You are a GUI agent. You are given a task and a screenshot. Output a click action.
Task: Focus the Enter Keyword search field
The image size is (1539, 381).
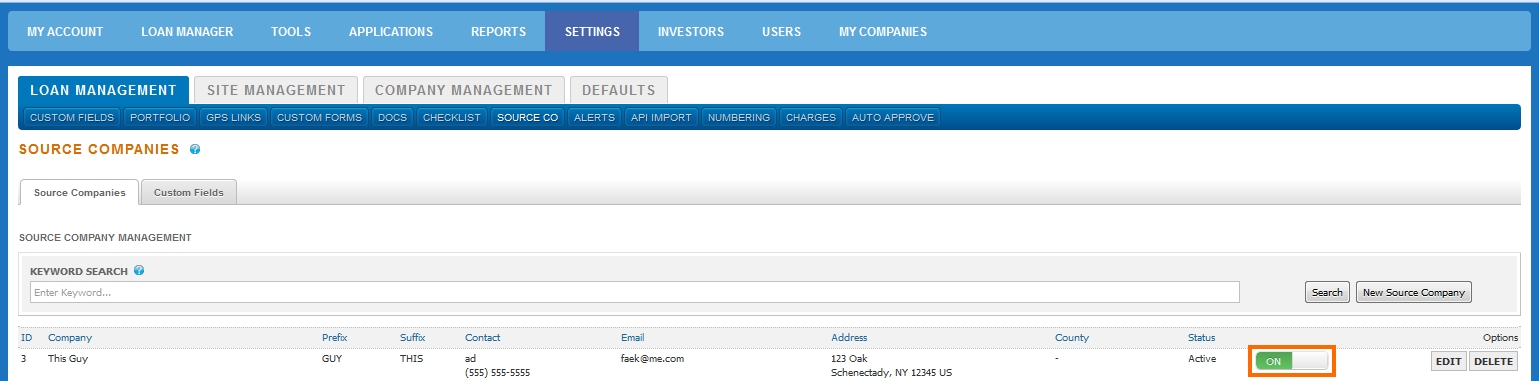click(x=634, y=292)
